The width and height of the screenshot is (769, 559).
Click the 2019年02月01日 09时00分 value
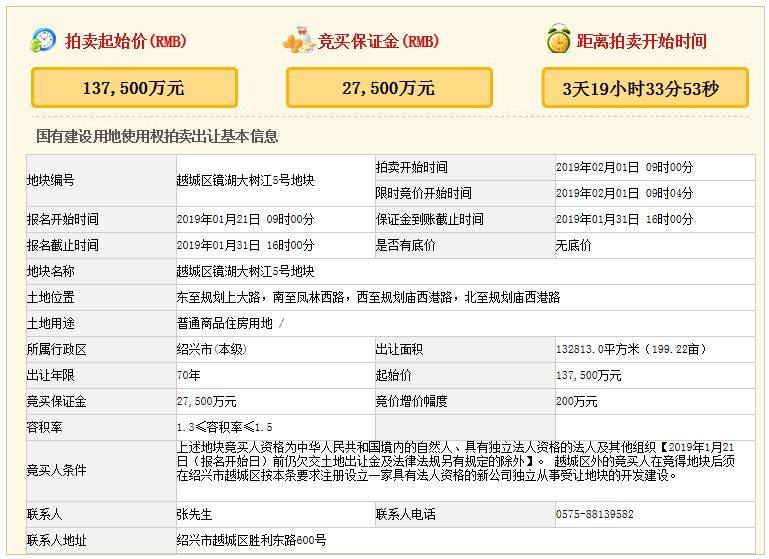(x=624, y=167)
